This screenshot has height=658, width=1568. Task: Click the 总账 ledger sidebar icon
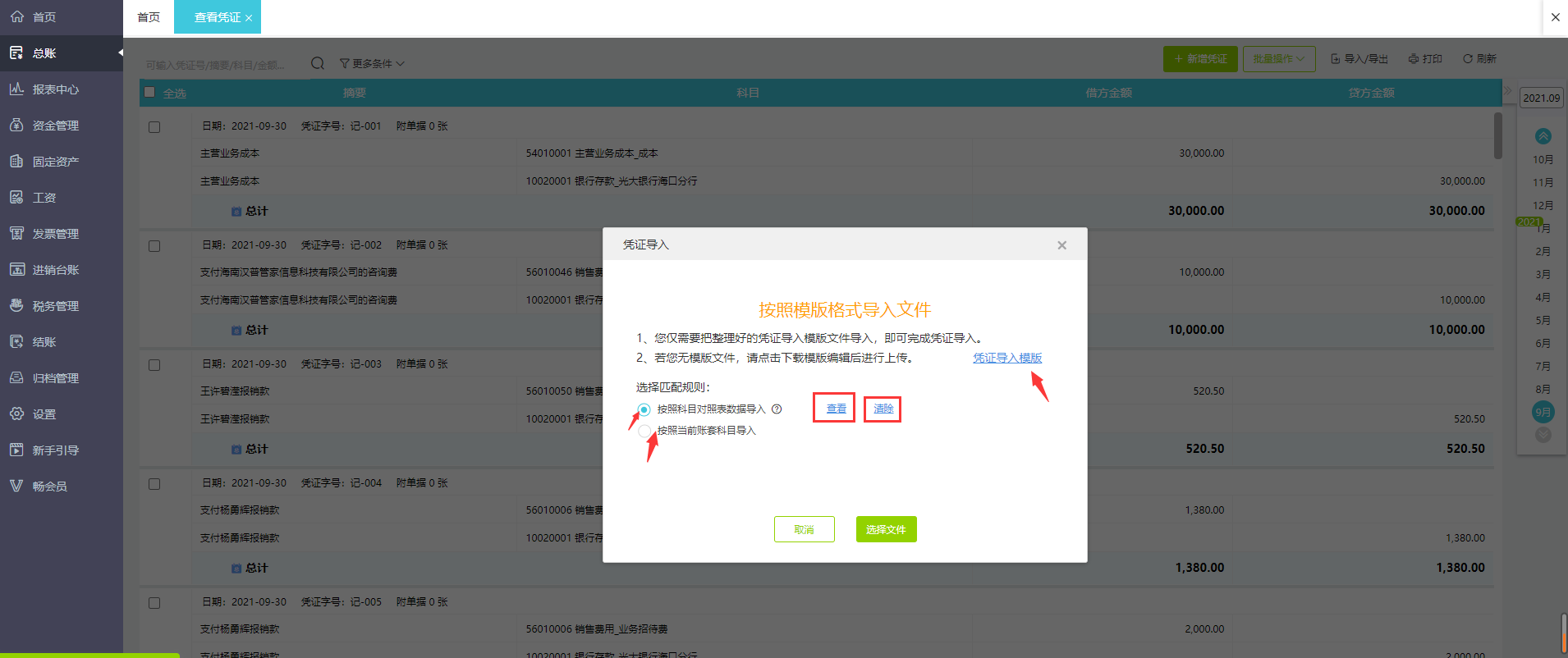pos(16,53)
